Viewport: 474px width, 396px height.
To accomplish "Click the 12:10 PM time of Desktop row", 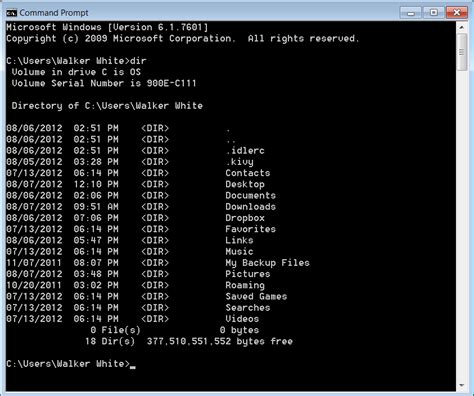I will click(96, 184).
